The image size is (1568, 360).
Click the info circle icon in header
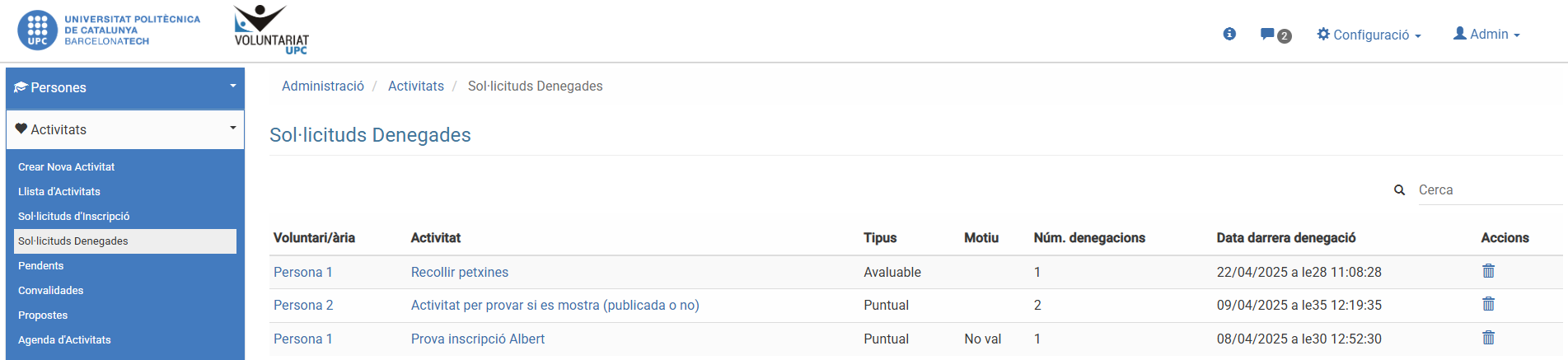(x=1229, y=34)
